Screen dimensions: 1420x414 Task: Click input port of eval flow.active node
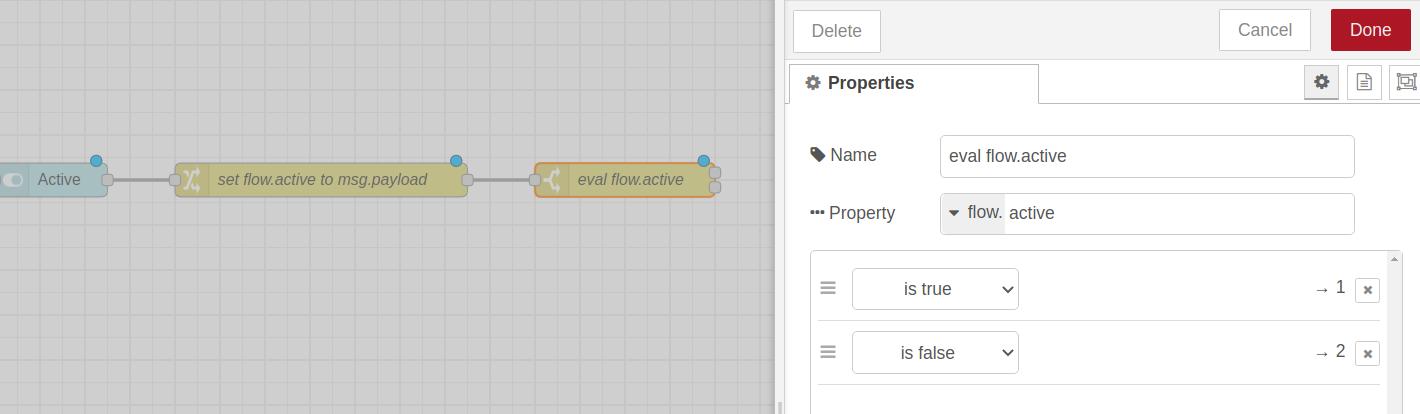(535, 180)
